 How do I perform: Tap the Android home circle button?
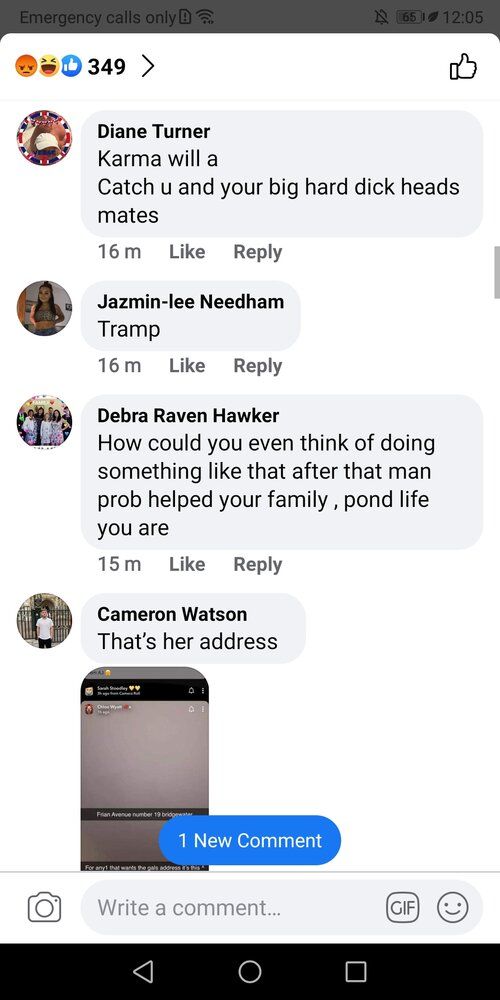(250, 971)
